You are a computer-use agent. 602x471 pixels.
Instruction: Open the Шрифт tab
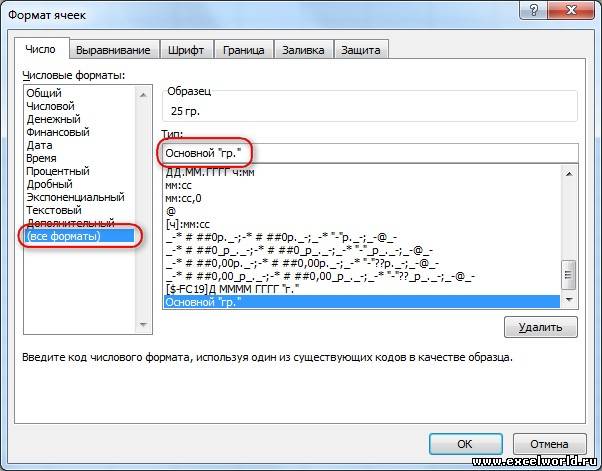point(188,50)
